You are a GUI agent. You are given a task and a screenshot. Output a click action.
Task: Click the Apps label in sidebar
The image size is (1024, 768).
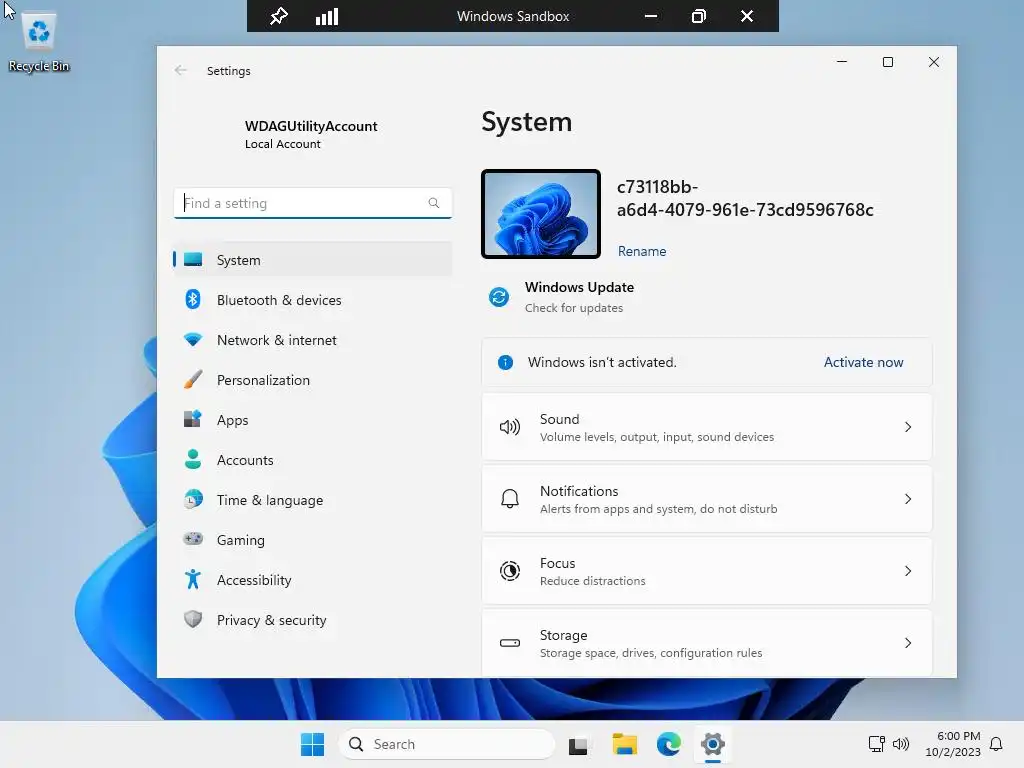232,421
